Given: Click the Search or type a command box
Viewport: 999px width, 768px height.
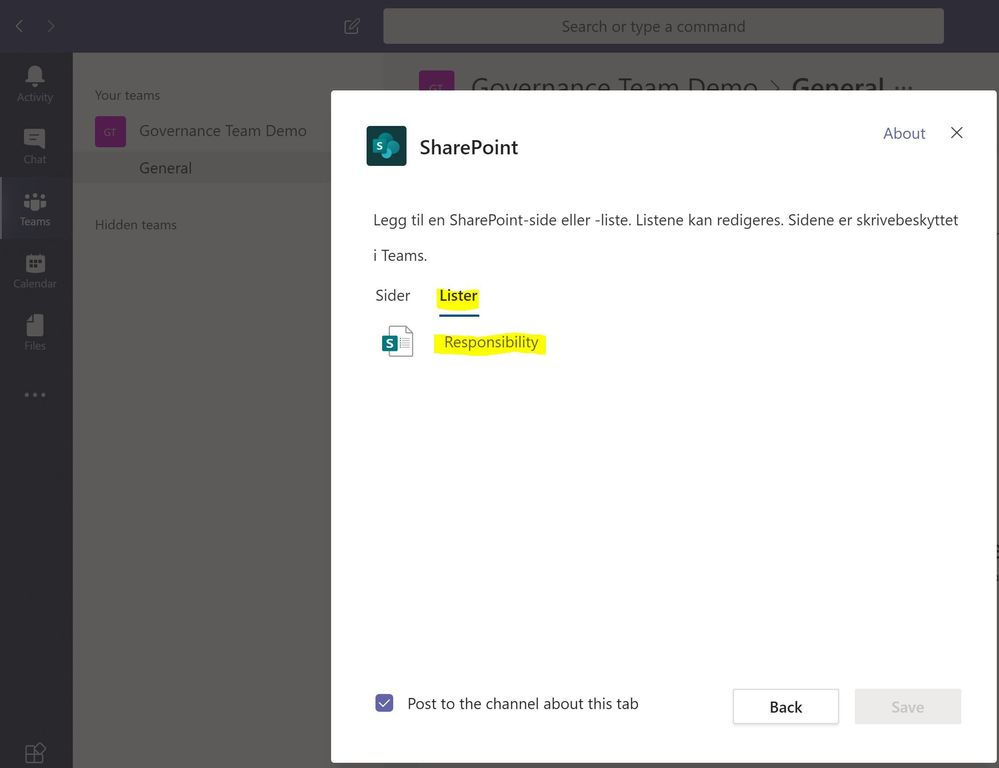Looking at the screenshot, I should coord(663,26).
